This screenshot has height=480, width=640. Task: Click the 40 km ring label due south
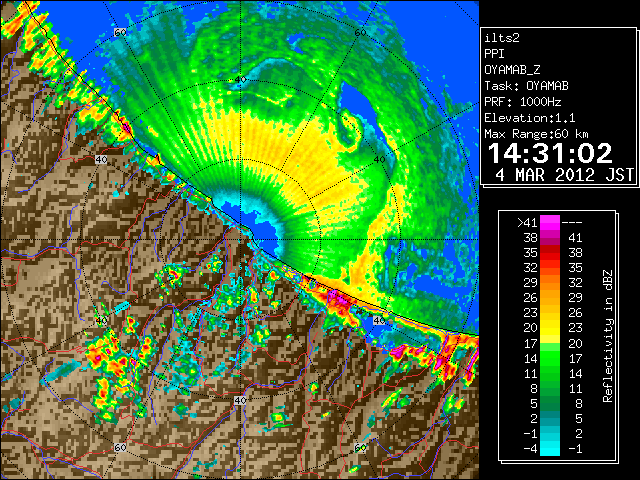point(240,400)
